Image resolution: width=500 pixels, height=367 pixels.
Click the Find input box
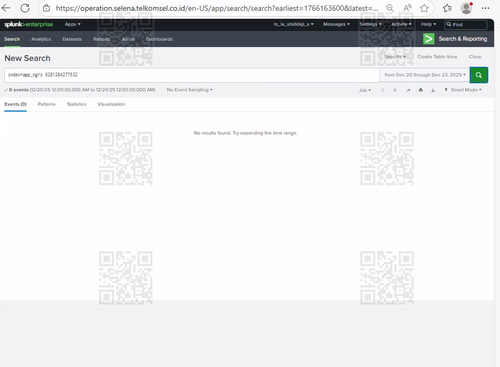pyautogui.click(x=466, y=24)
